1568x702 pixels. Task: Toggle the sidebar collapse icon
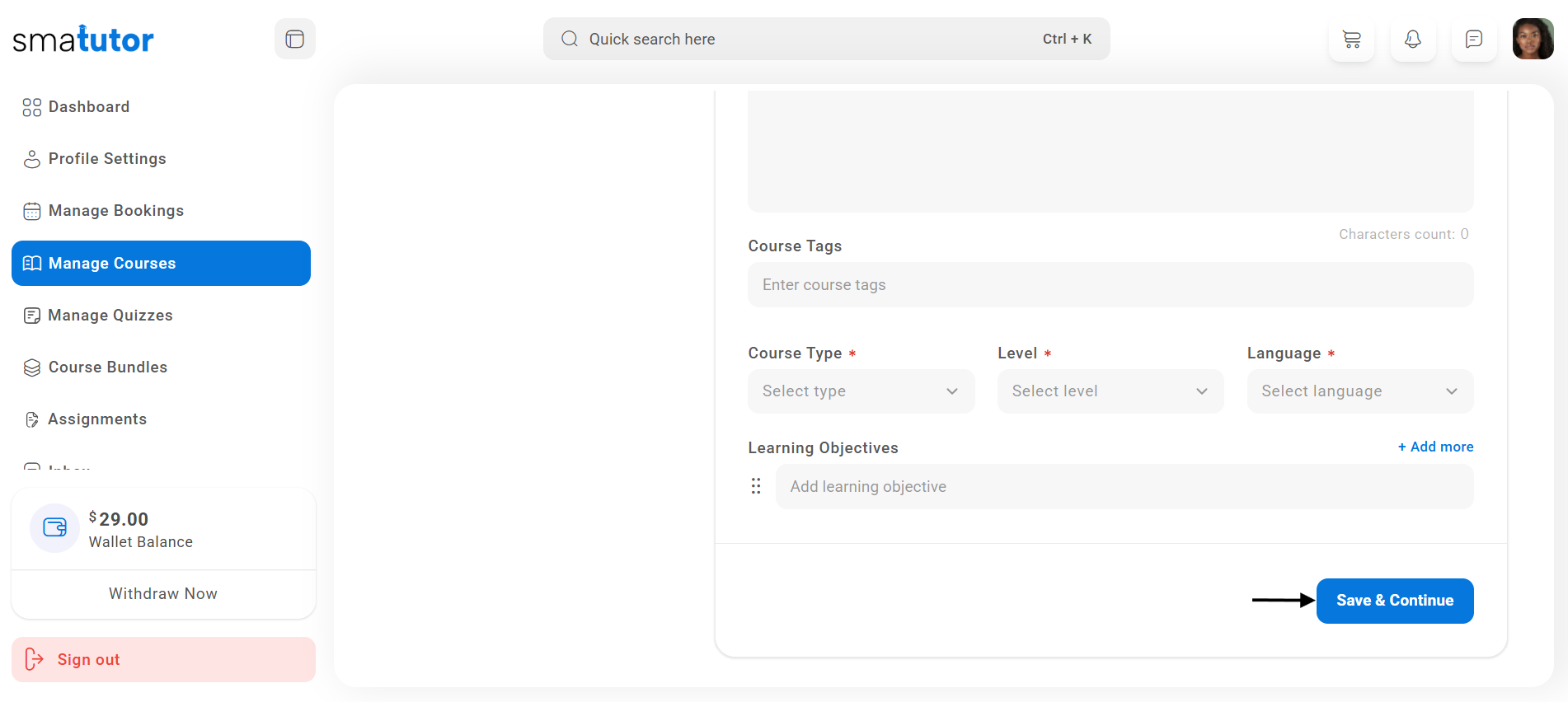(294, 40)
